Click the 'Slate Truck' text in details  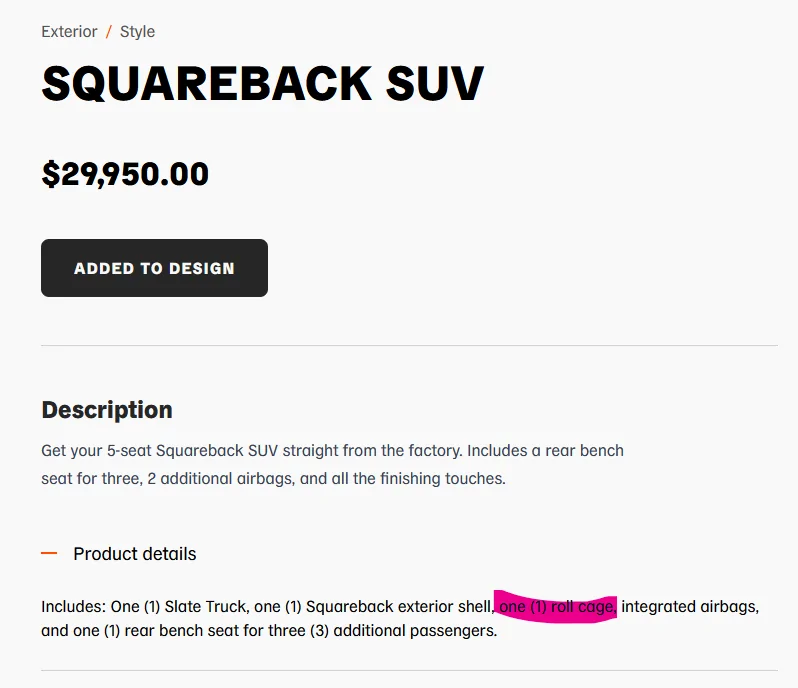point(206,607)
